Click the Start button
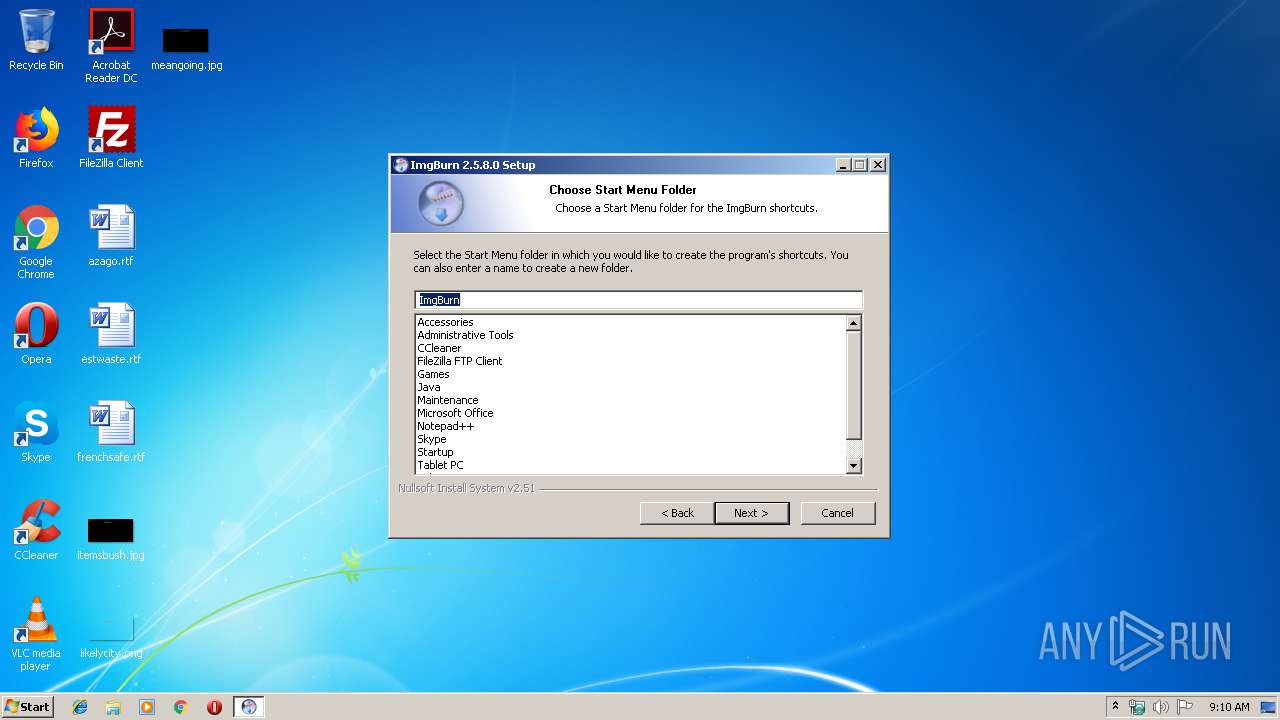This screenshot has width=1280, height=720. [x=28, y=707]
